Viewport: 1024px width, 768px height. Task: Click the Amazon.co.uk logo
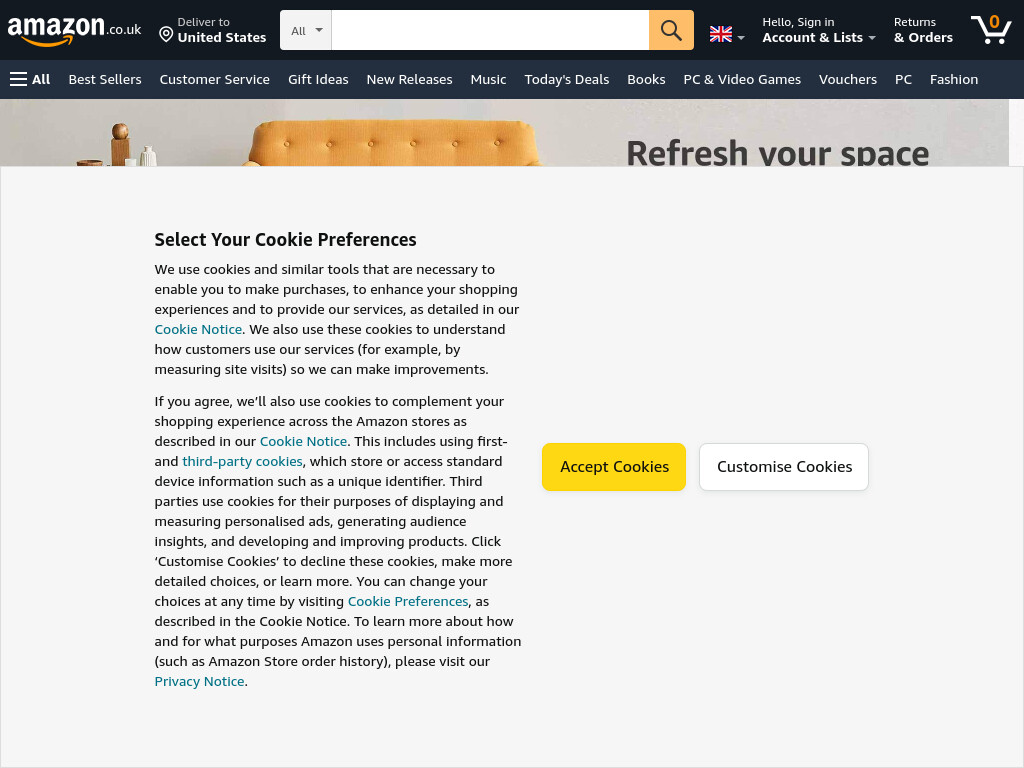pos(74,30)
